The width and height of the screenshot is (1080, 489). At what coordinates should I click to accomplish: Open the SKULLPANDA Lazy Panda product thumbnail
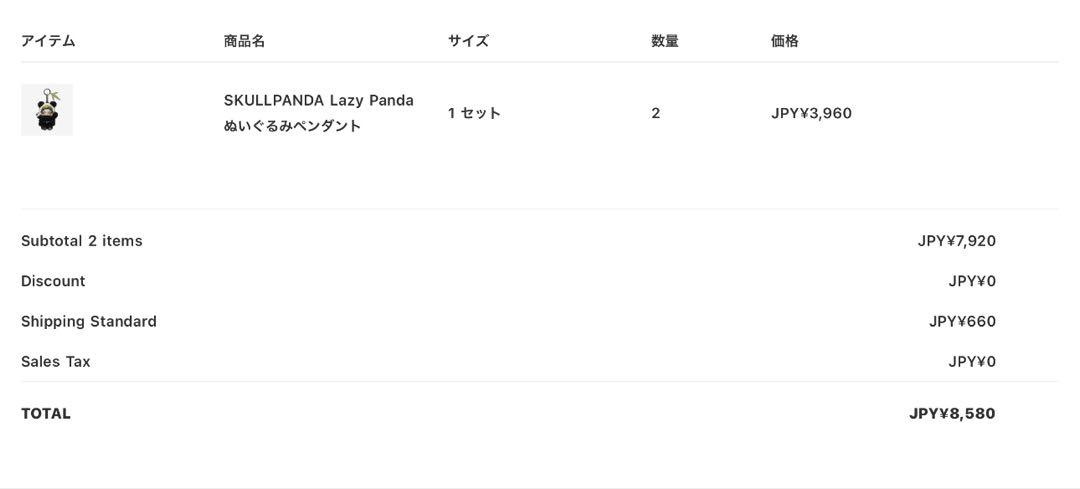tap(47, 110)
